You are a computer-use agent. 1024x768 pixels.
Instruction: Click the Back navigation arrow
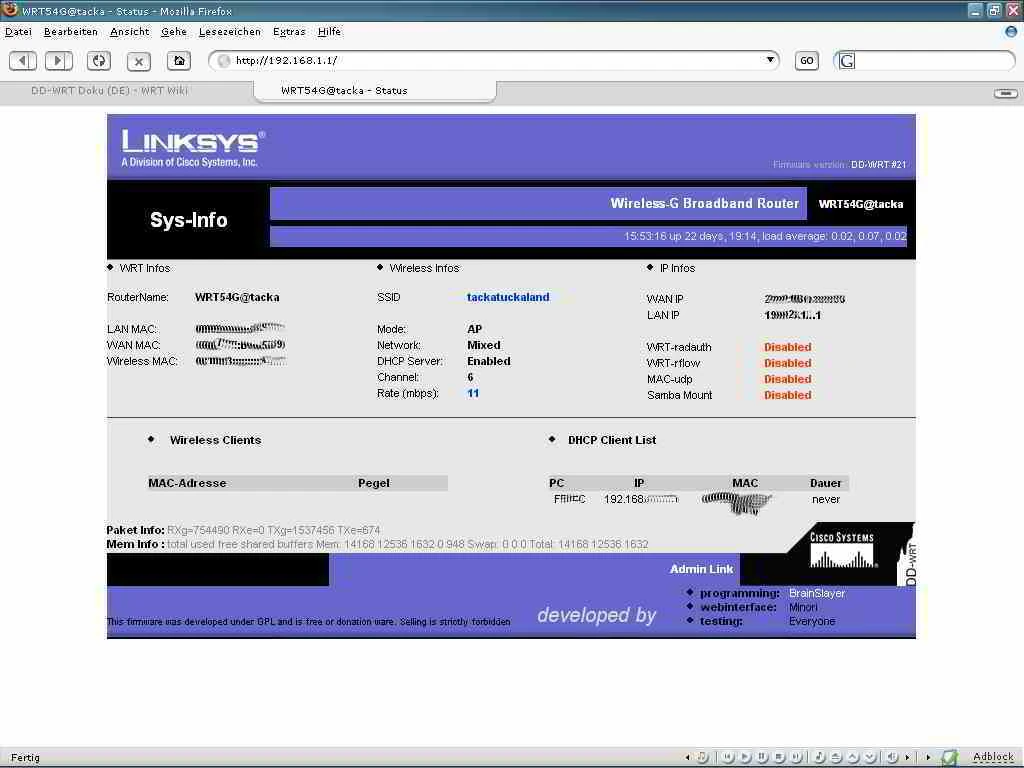[x=22, y=60]
